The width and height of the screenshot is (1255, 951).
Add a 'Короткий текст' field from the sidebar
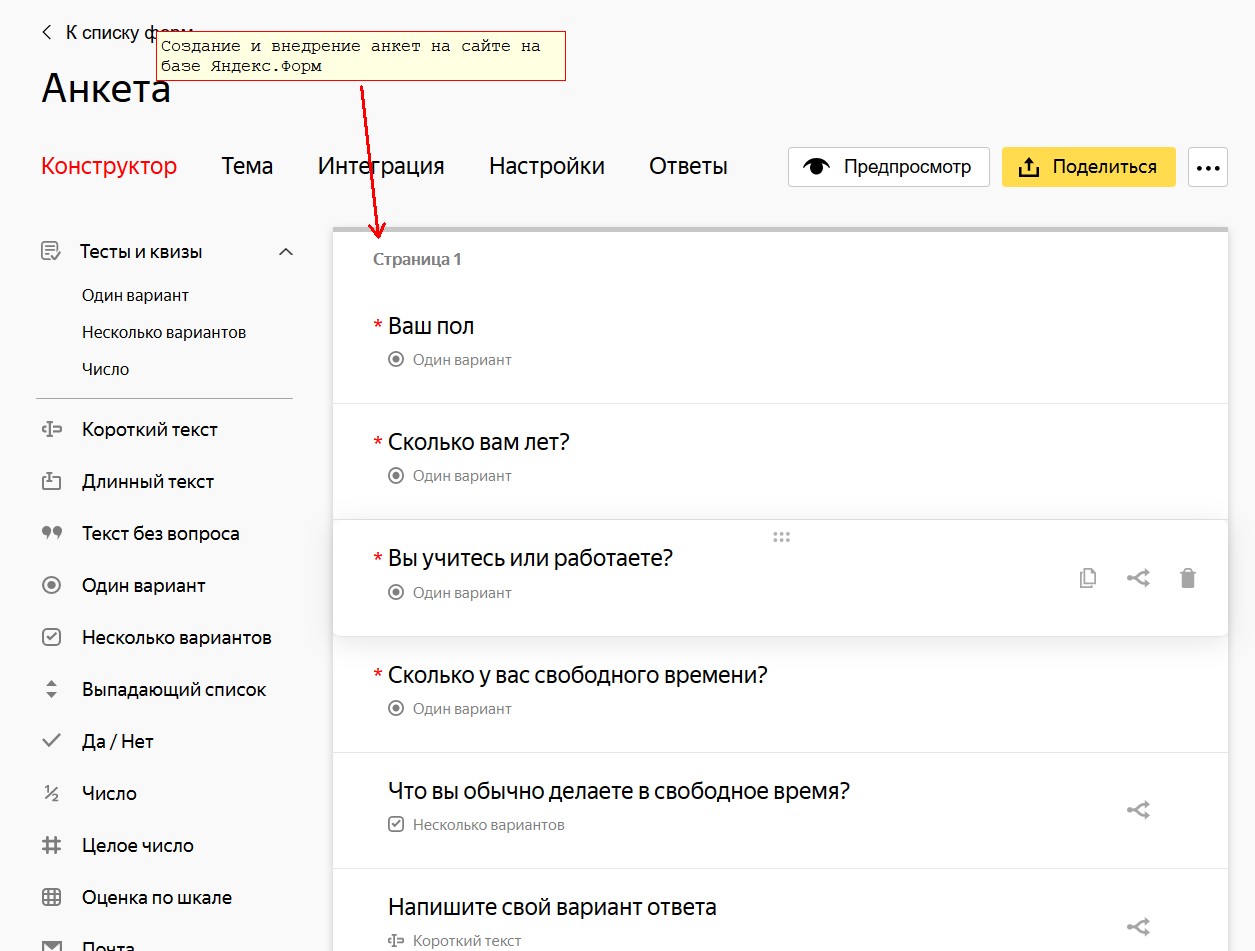pyautogui.click(x=149, y=430)
